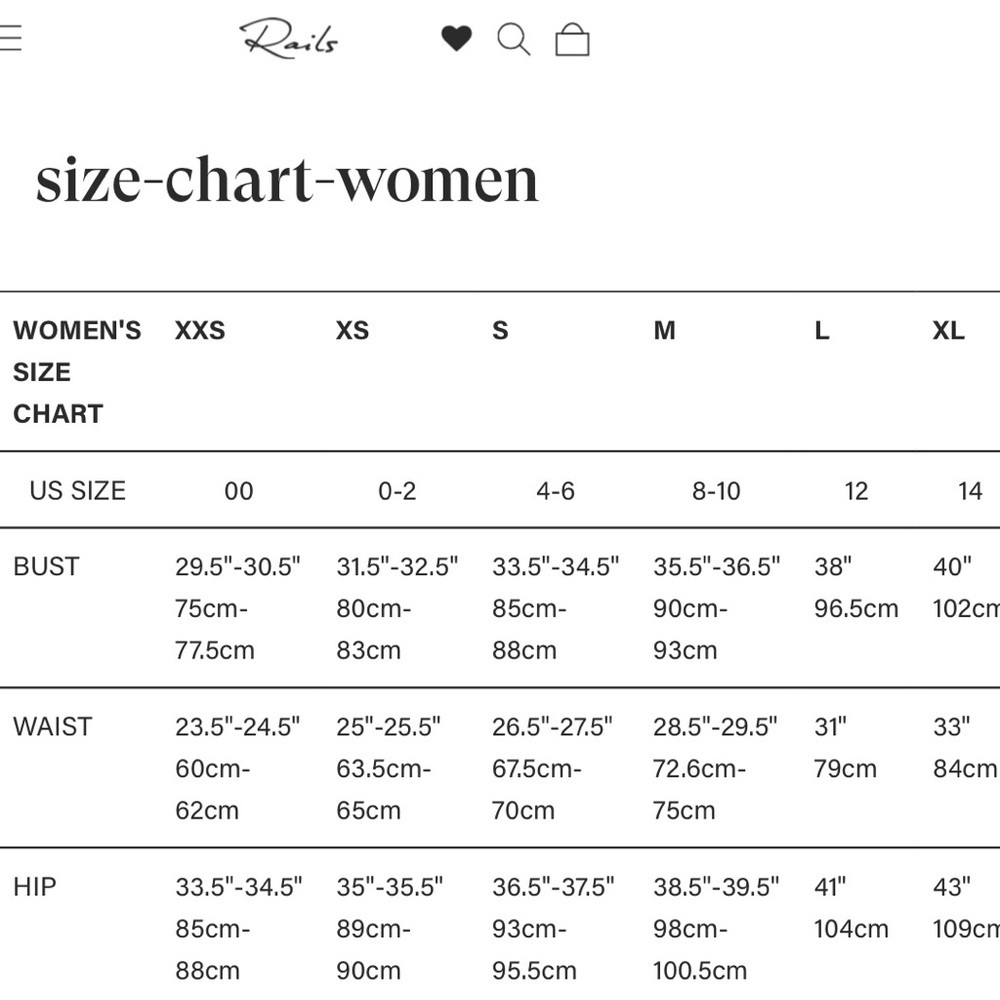Click the Rails logo

(x=288, y=39)
